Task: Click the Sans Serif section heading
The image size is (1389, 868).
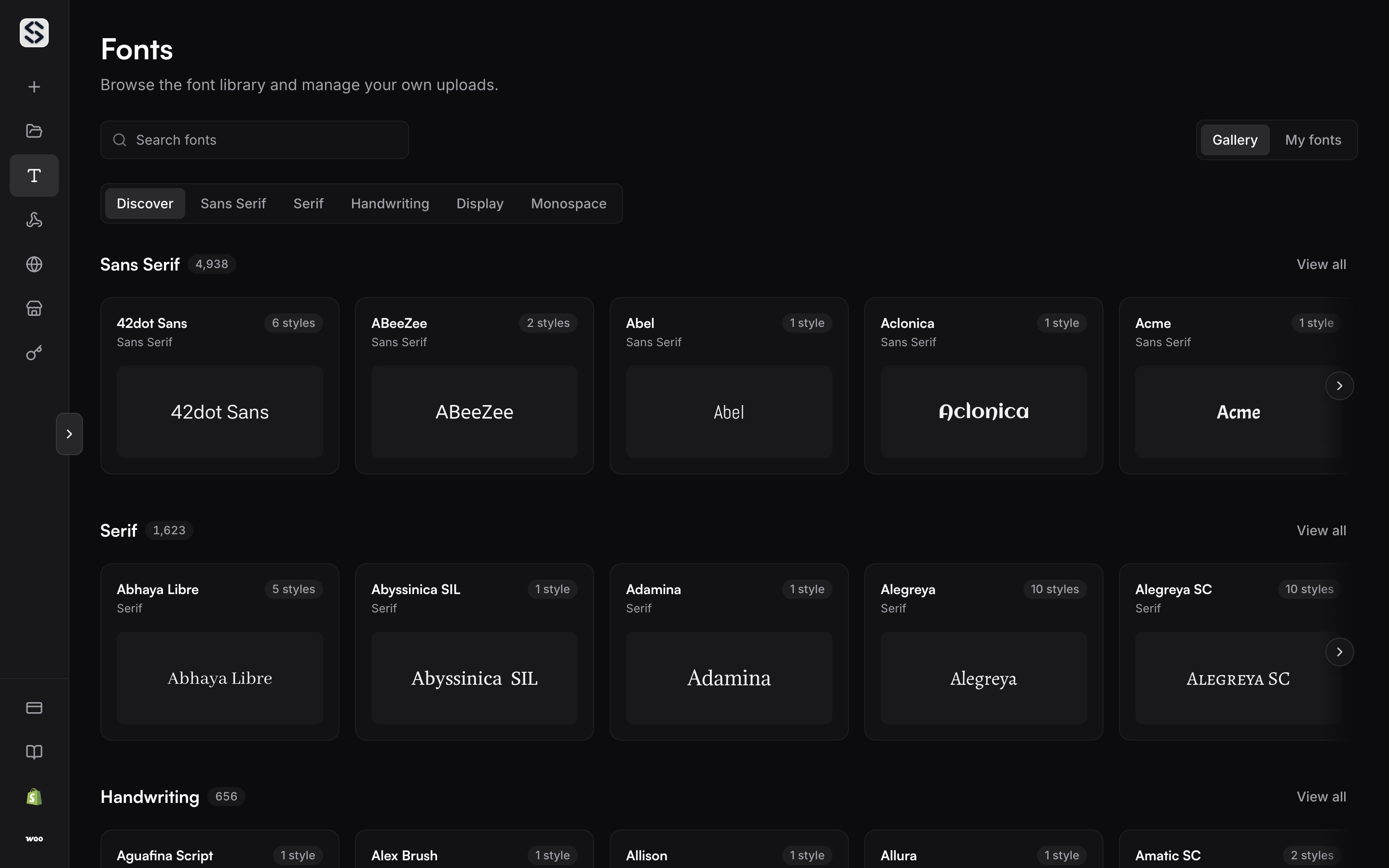Action: [x=139, y=265]
